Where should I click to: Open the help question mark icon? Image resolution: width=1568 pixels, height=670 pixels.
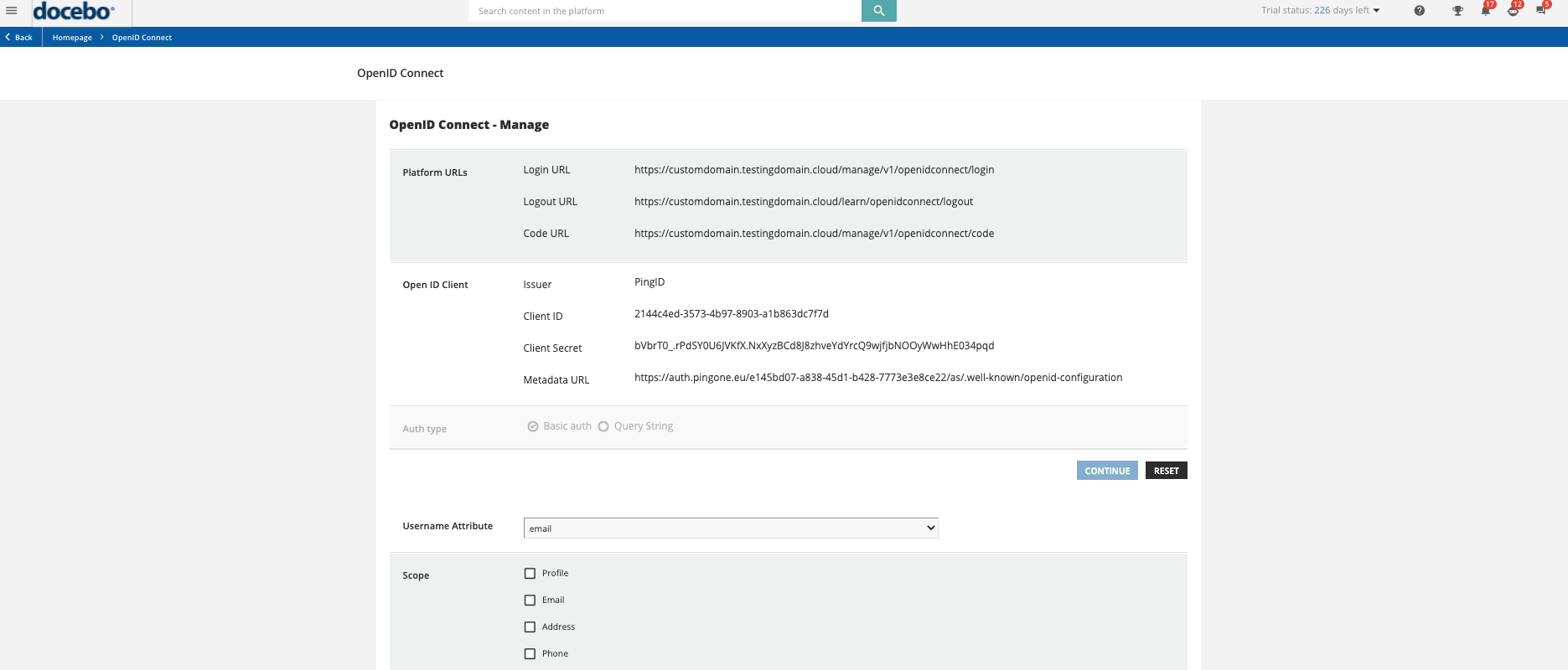[1419, 11]
